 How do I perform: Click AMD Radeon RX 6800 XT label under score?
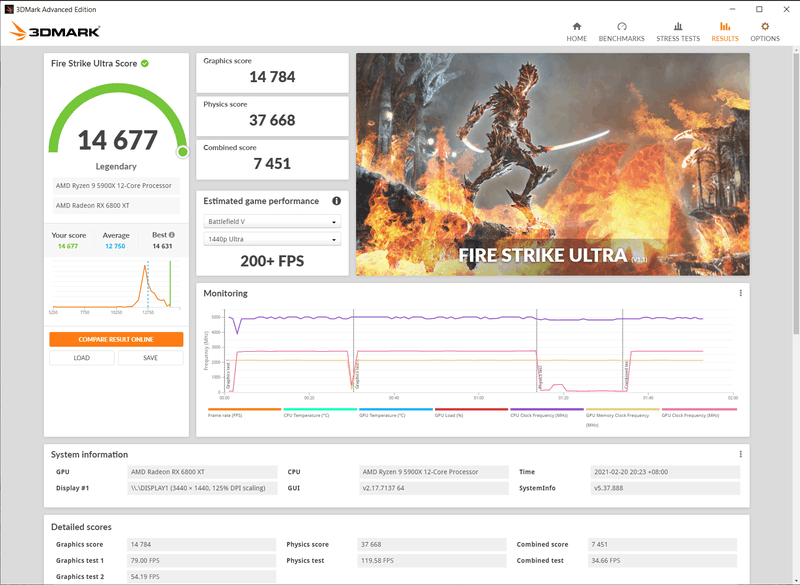coord(116,206)
